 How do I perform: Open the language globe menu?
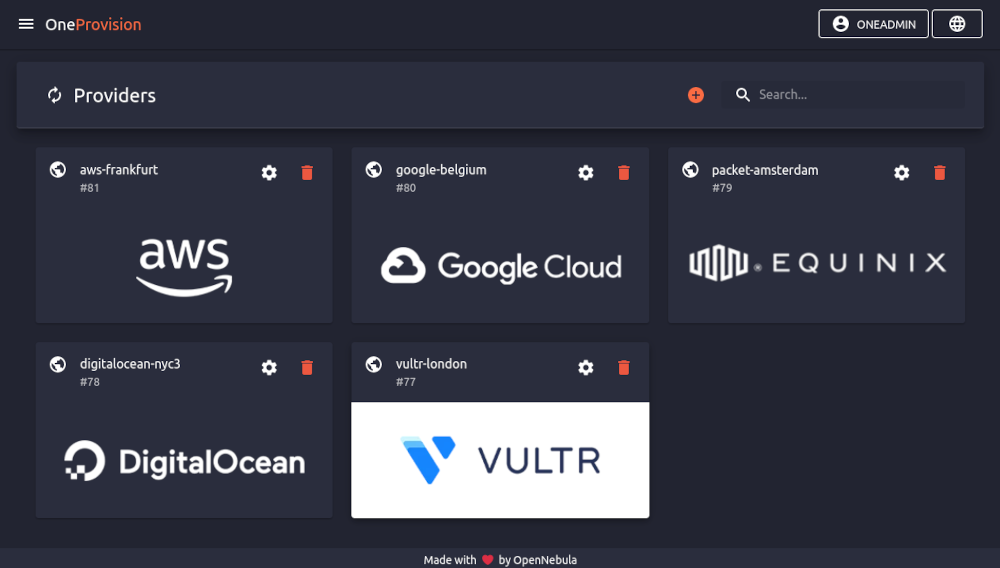coord(957,24)
